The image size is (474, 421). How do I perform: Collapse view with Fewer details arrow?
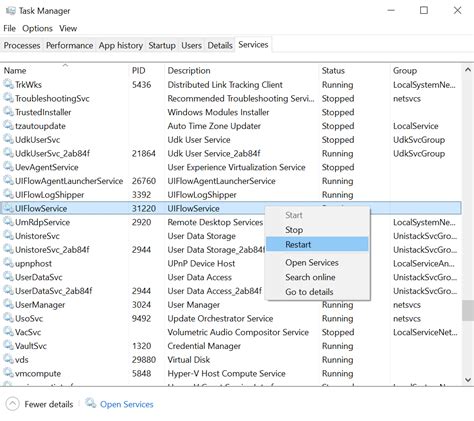click(x=12, y=404)
